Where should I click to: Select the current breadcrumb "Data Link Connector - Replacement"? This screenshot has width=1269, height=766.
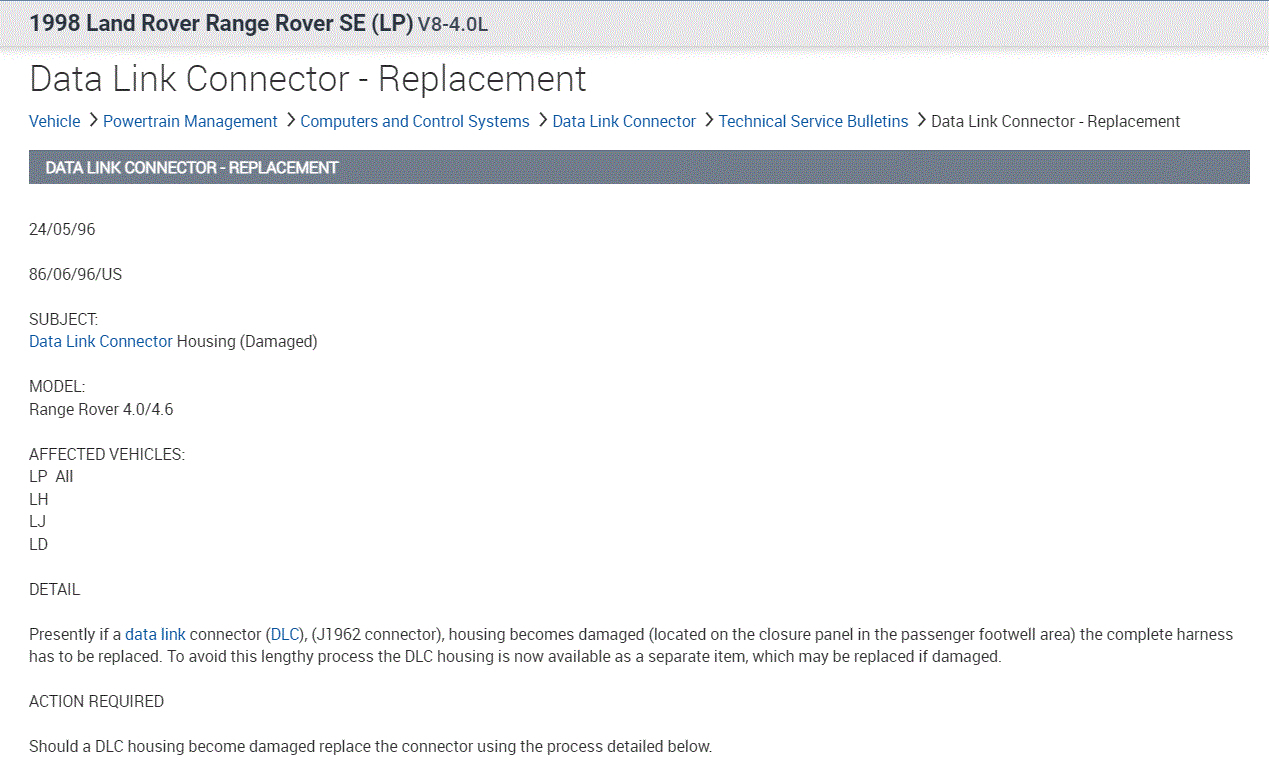coord(1055,121)
